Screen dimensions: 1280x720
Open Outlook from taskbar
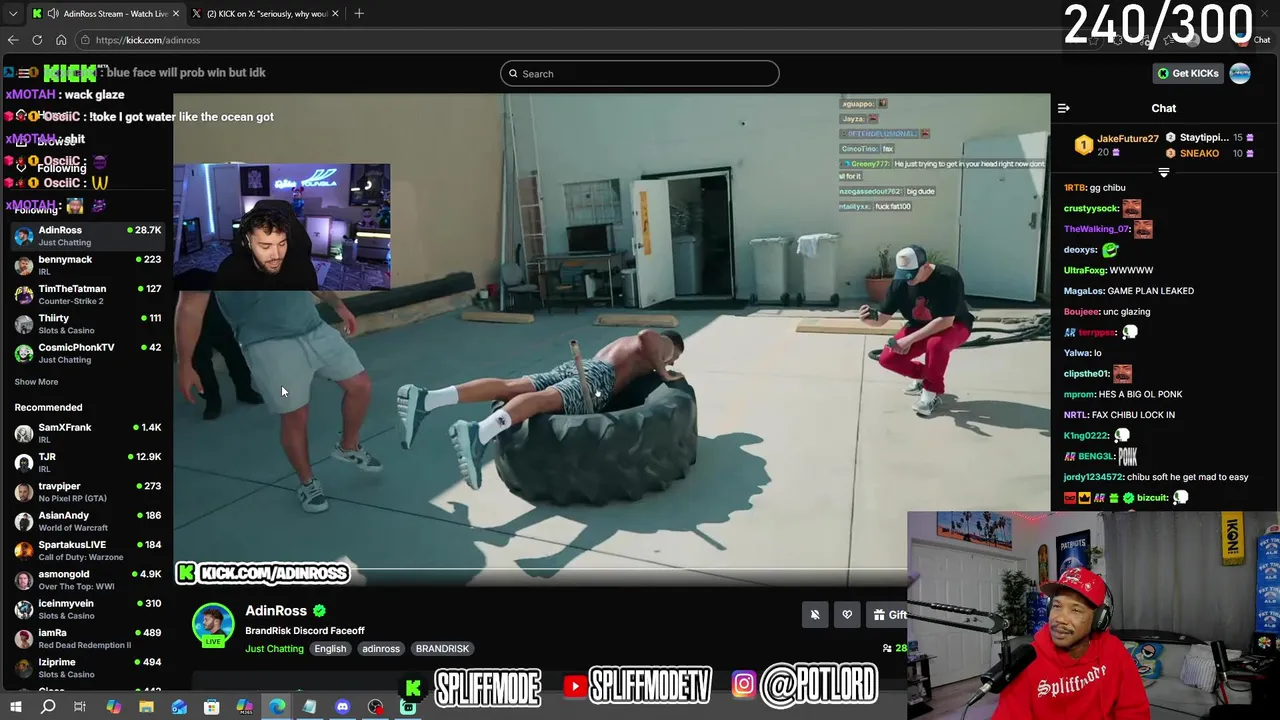click(179, 707)
